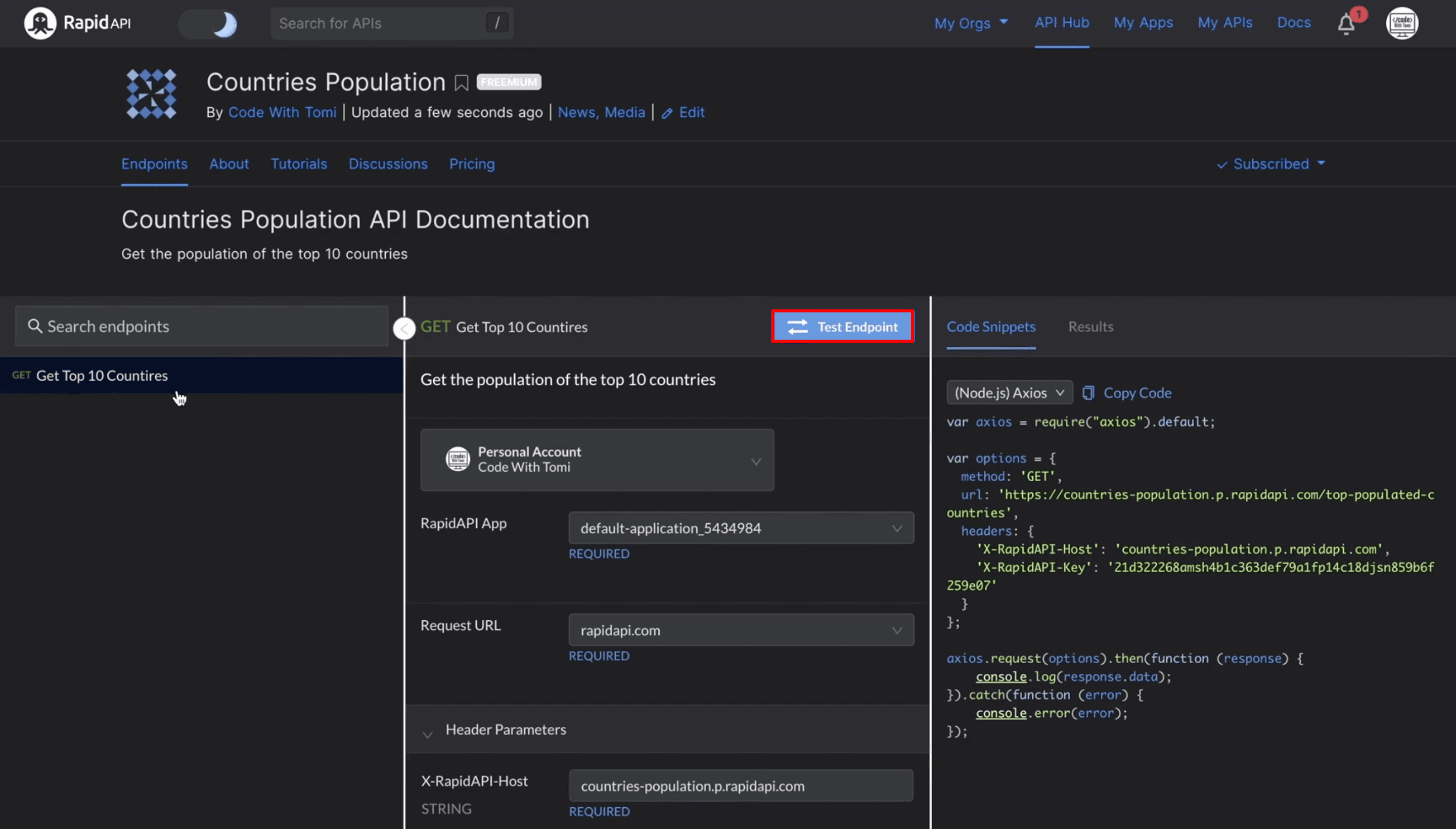This screenshot has height=829, width=1456.
Task: Switch to the Discussions tab
Action: point(388,164)
